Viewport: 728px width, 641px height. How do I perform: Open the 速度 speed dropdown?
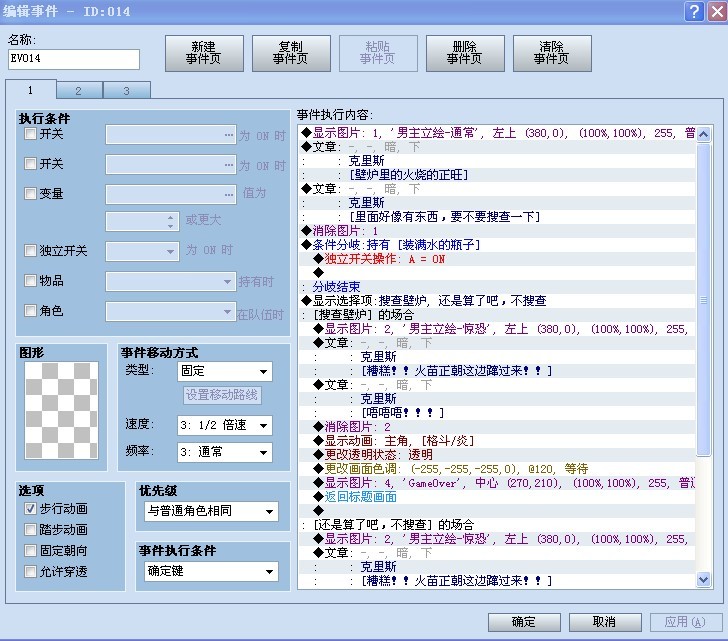point(225,425)
